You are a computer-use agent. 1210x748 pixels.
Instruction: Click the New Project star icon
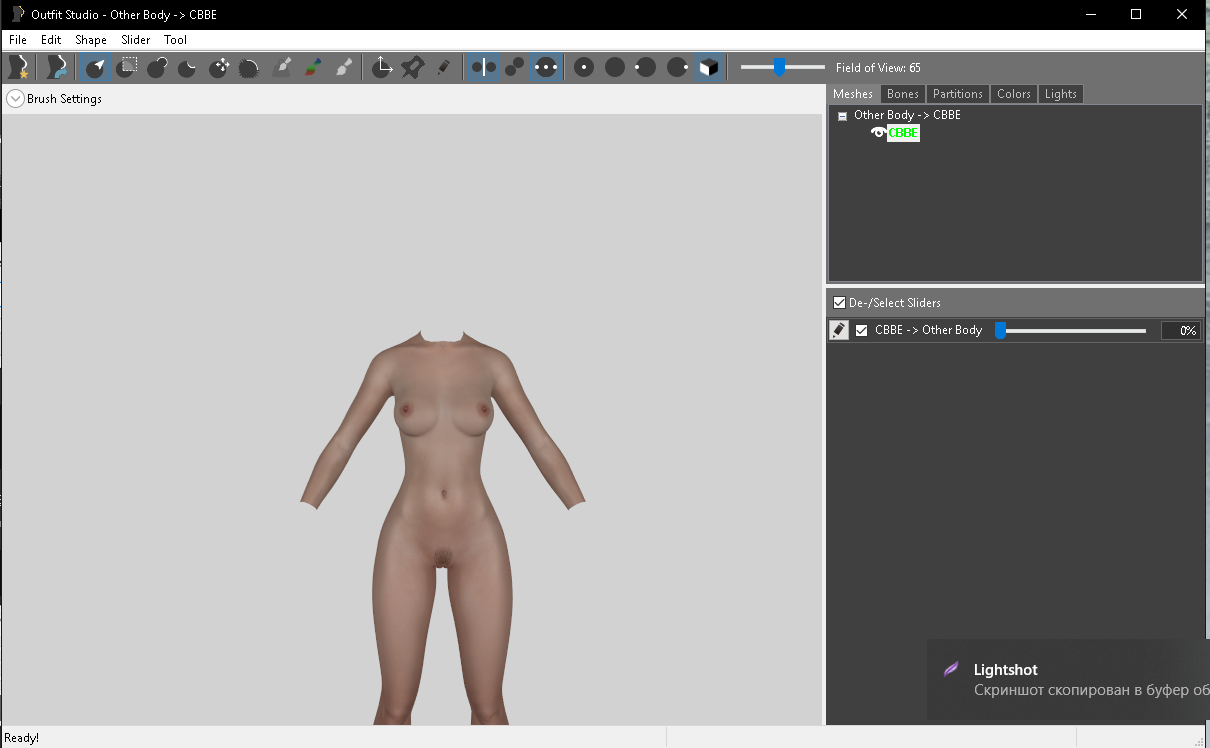pyautogui.click(x=18, y=67)
